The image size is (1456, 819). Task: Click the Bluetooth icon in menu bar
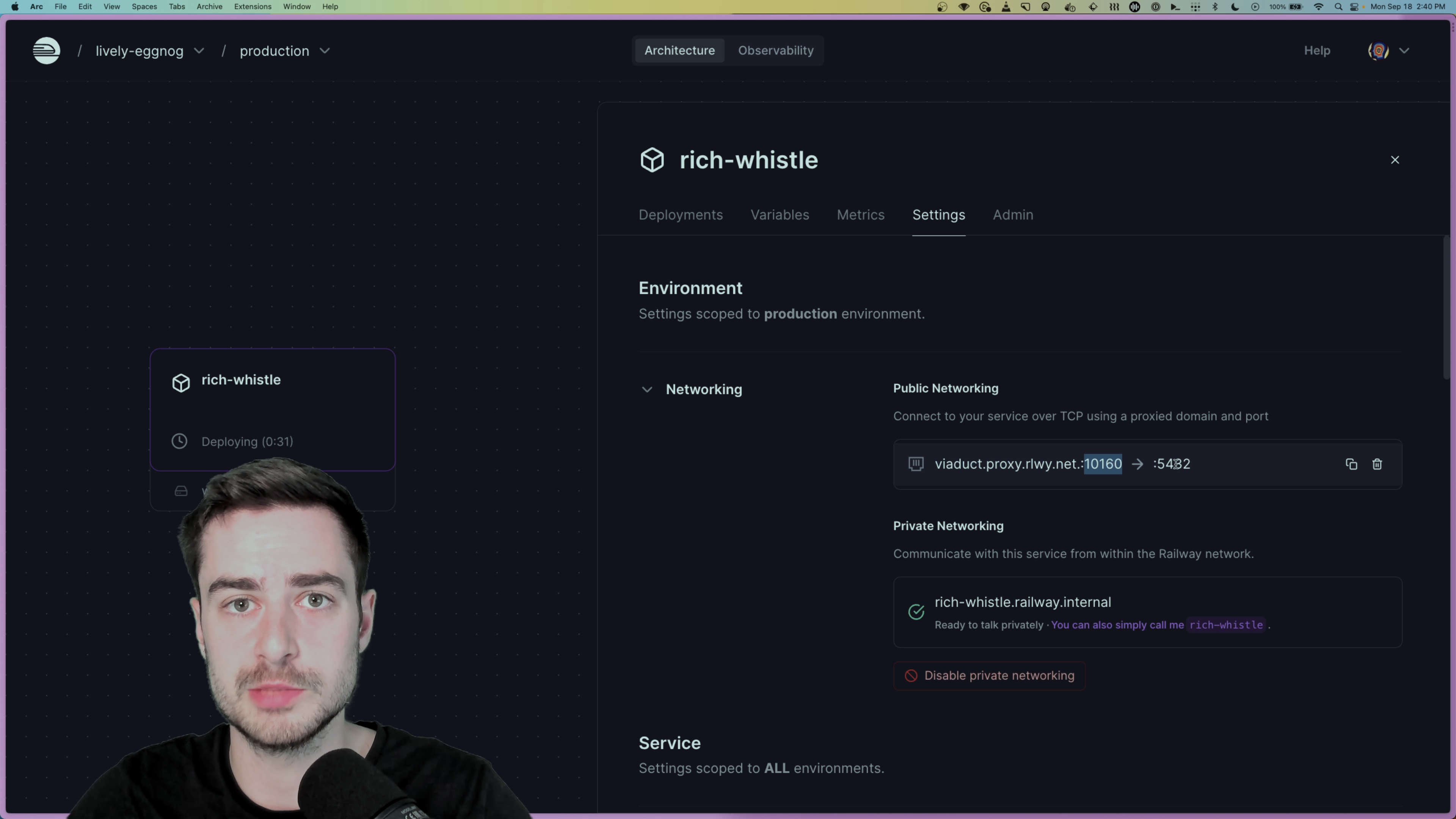(x=1214, y=7)
